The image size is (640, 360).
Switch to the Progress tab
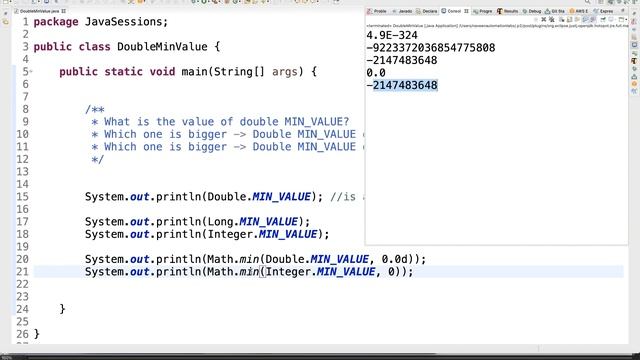coord(482,11)
